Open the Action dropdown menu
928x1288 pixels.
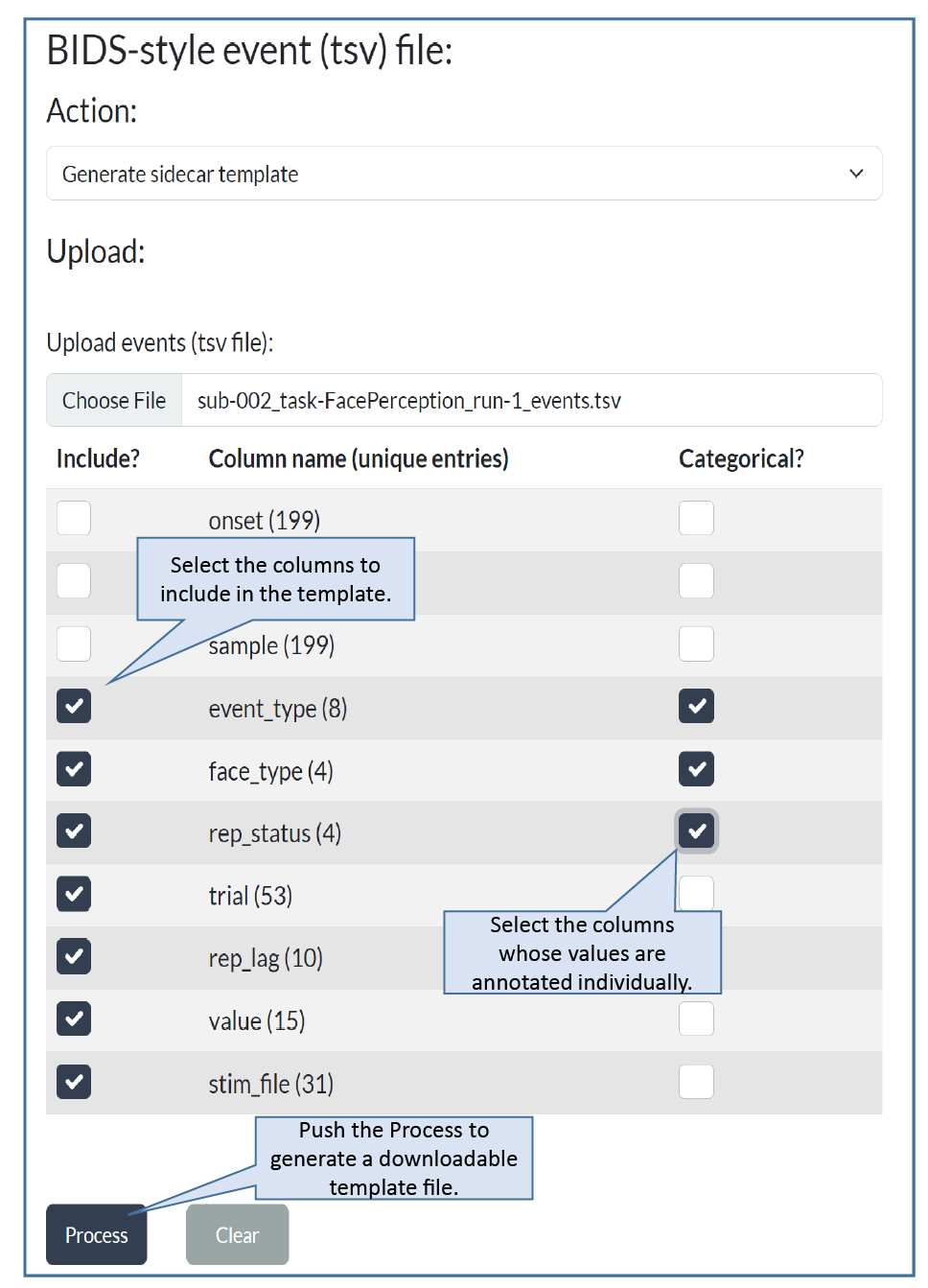coord(463,174)
